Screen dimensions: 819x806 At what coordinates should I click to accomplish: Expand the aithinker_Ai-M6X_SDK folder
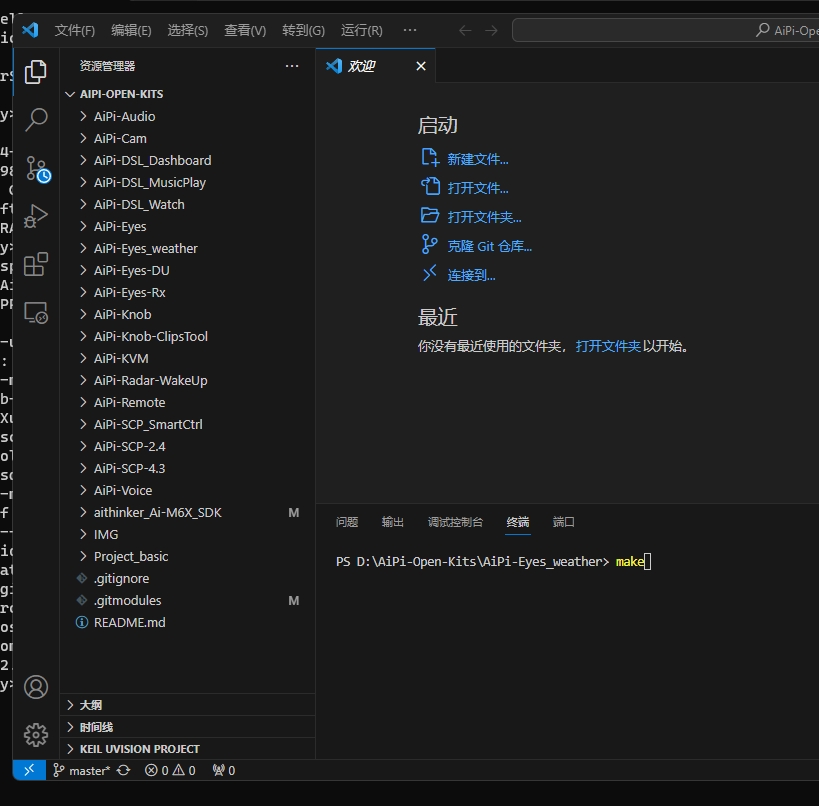point(188,512)
